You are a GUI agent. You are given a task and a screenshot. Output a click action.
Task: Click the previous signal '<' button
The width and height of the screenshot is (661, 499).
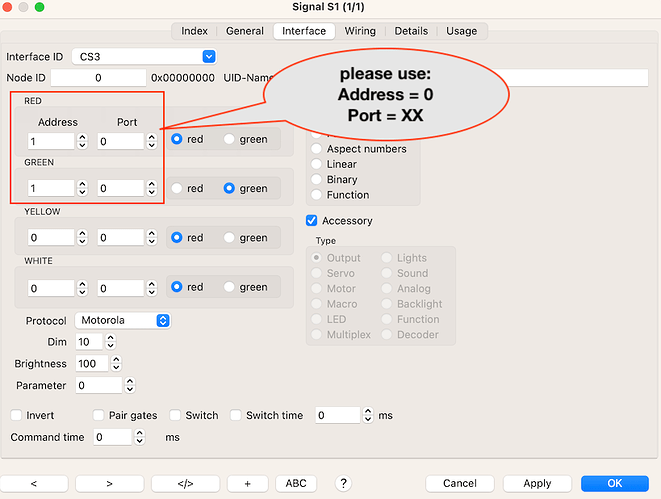tap(34, 483)
